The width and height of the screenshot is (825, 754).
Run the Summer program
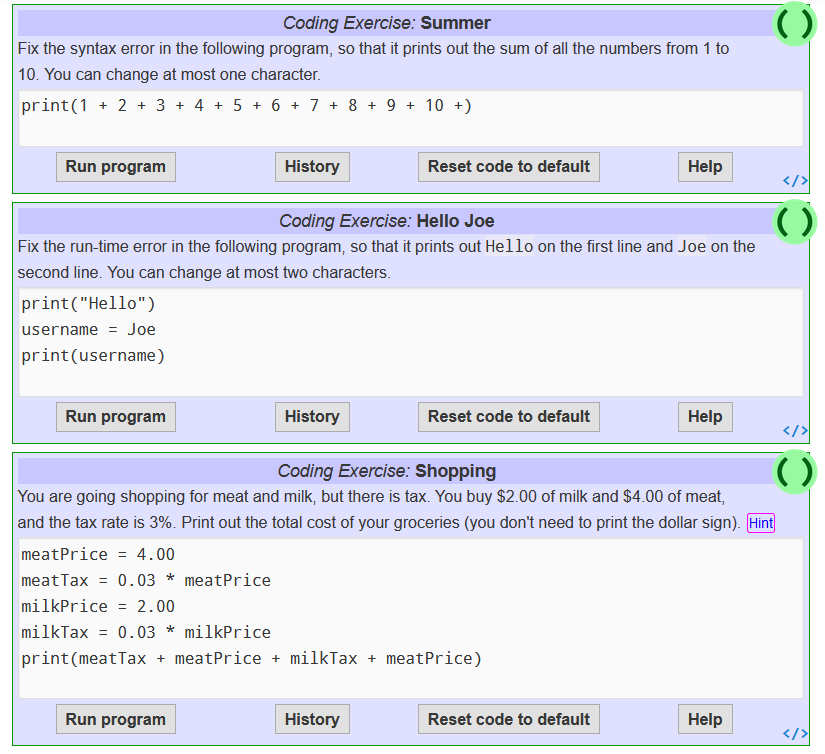coord(115,166)
